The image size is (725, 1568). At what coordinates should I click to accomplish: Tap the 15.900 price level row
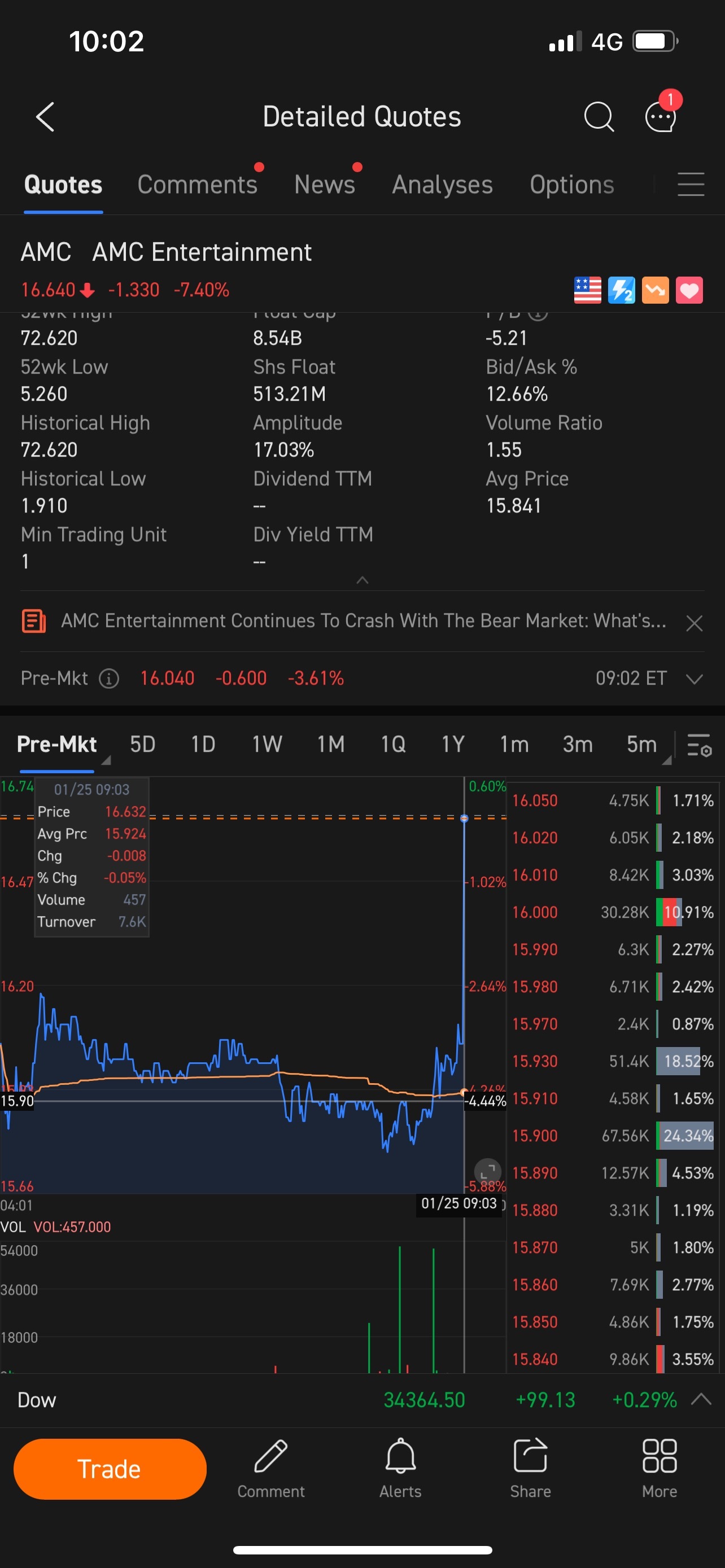tap(613, 1136)
